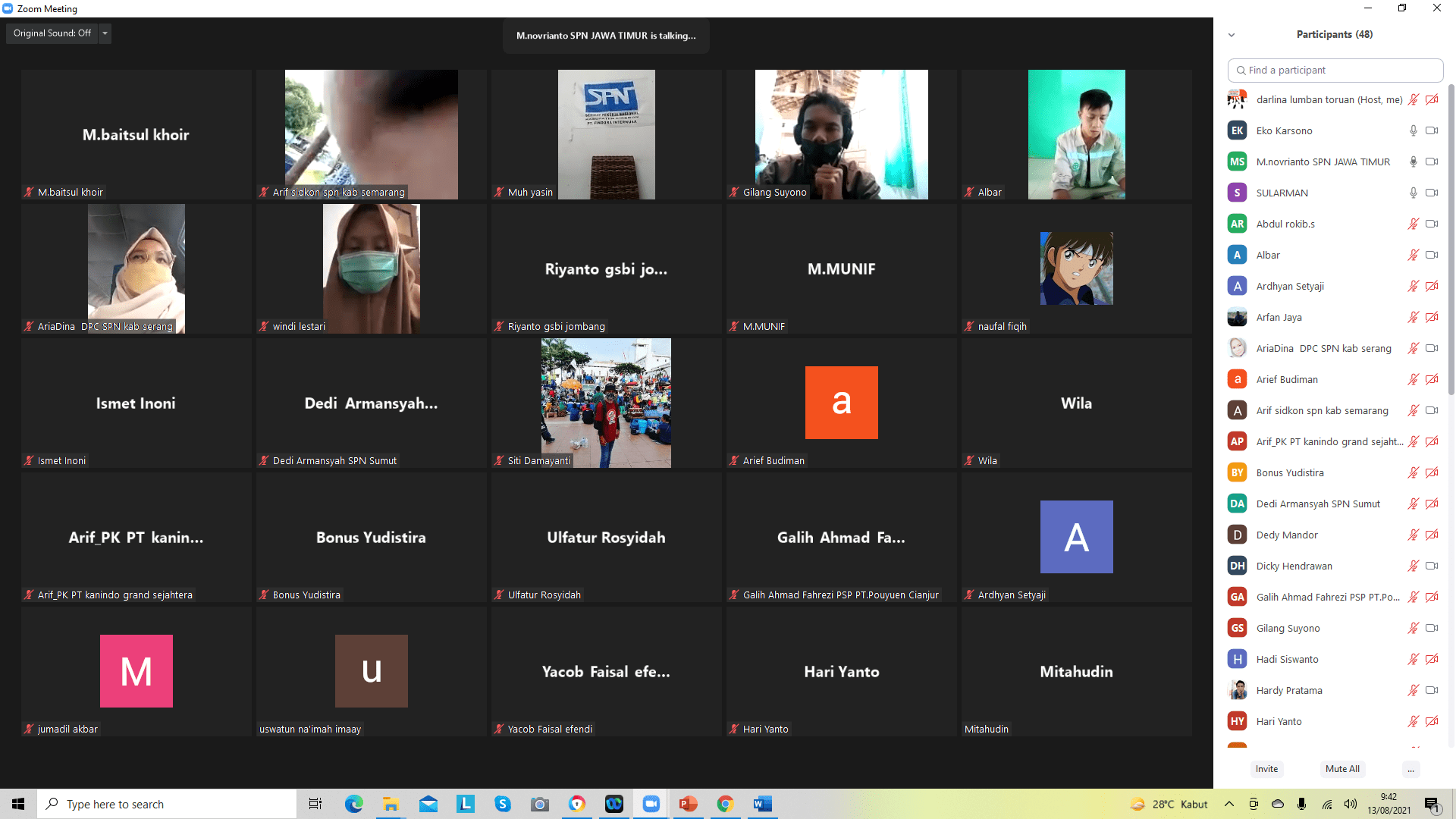Click M.novrianto's microphone icon in participants
The width and height of the screenshot is (1456, 819).
tap(1413, 162)
